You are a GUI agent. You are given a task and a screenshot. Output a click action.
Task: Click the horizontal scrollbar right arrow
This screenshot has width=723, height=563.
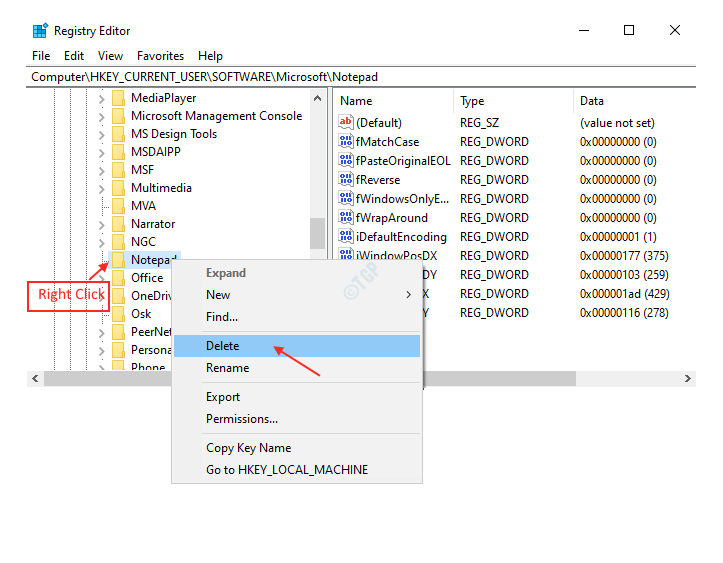[687, 379]
